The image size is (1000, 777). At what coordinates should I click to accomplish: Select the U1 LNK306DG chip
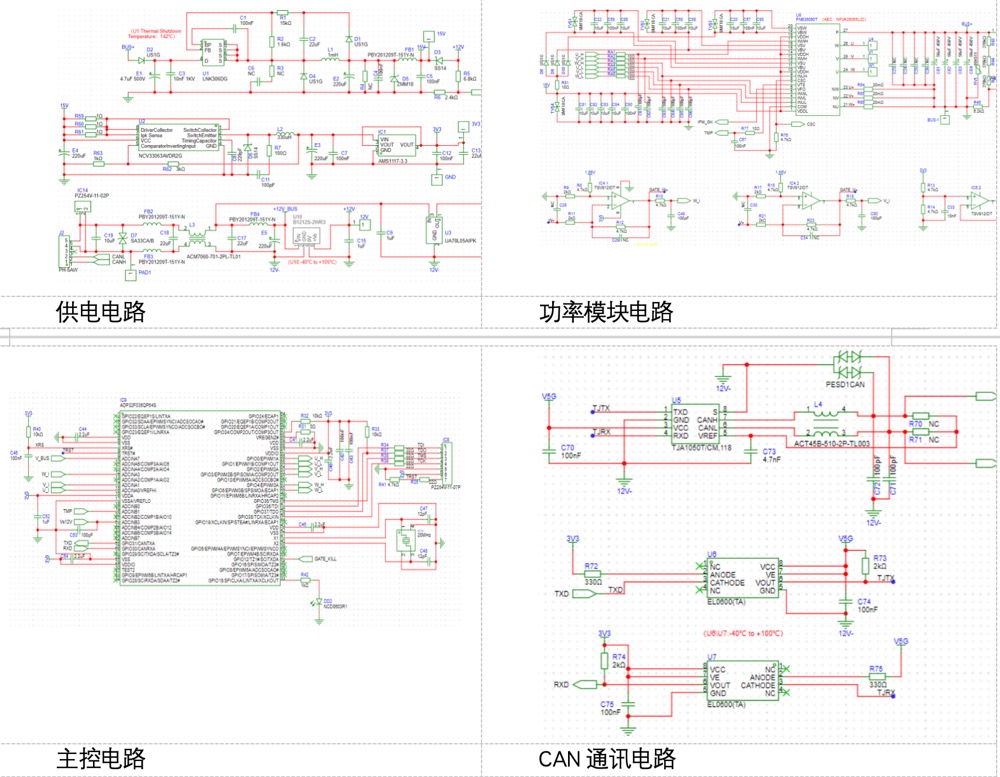[x=214, y=52]
